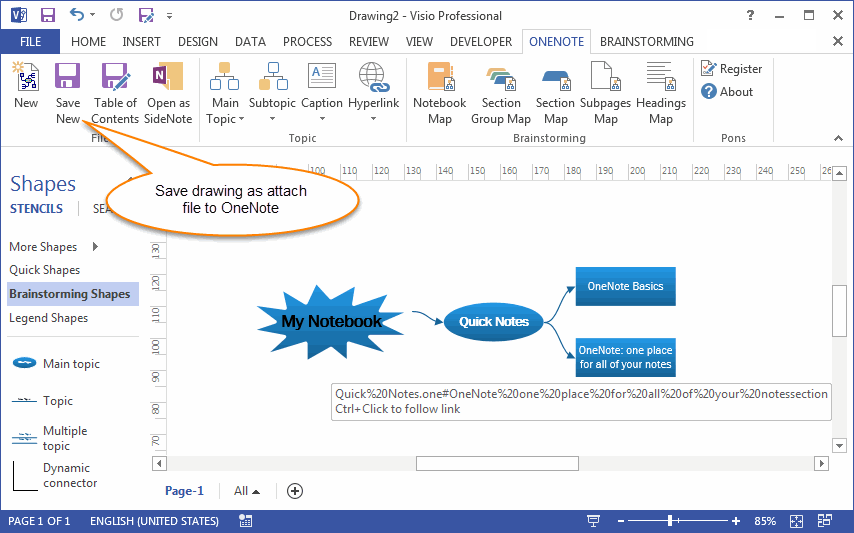The height and width of the screenshot is (533, 854).
Task: Expand the More Shapes arrow
Action: pos(95,247)
